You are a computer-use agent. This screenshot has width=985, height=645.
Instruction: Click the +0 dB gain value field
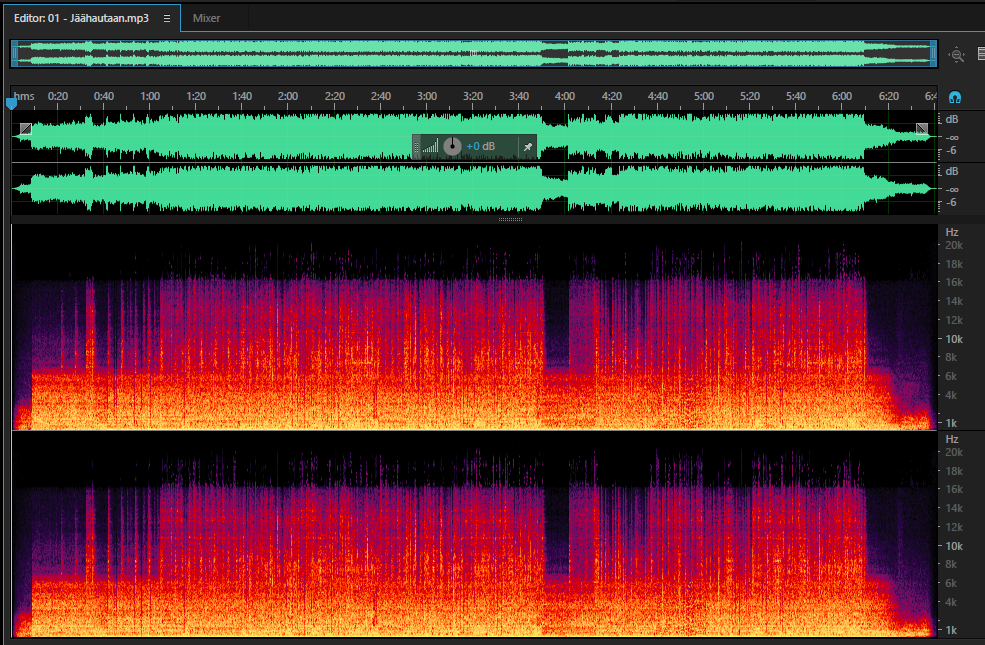coord(481,146)
